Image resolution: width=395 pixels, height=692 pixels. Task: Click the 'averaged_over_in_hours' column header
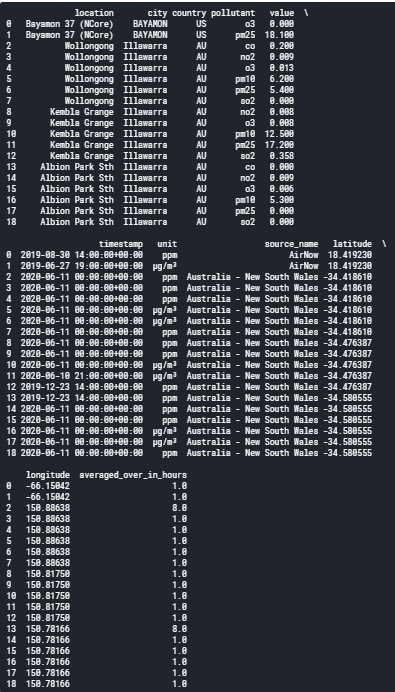tap(133, 475)
